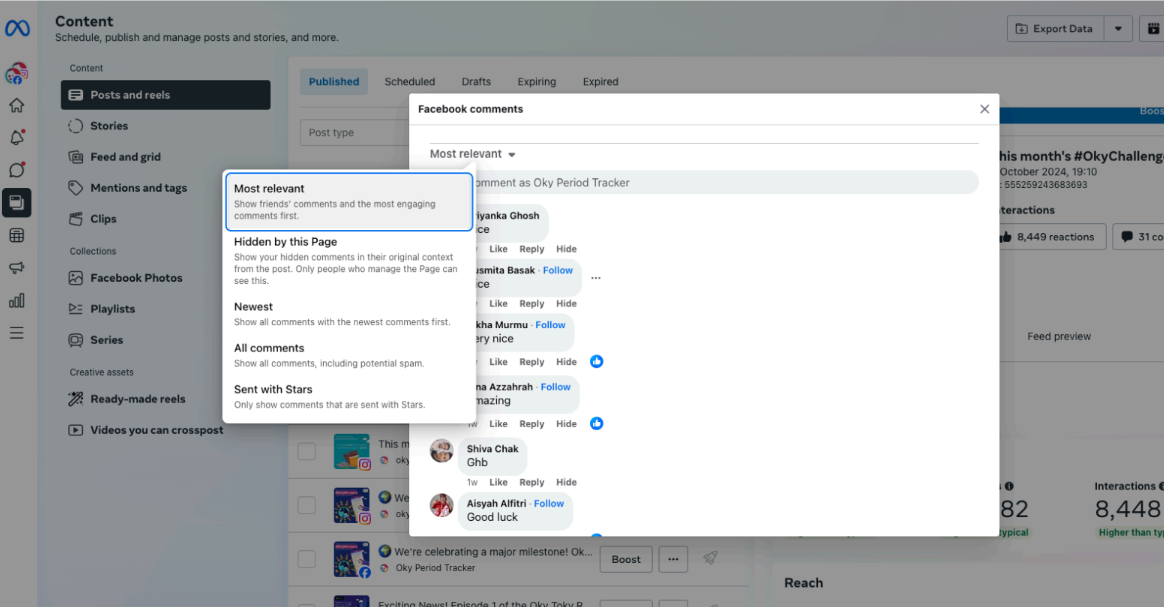Open the Export Data dropdown arrow
The image size is (1164, 607).
(1118, 29)
